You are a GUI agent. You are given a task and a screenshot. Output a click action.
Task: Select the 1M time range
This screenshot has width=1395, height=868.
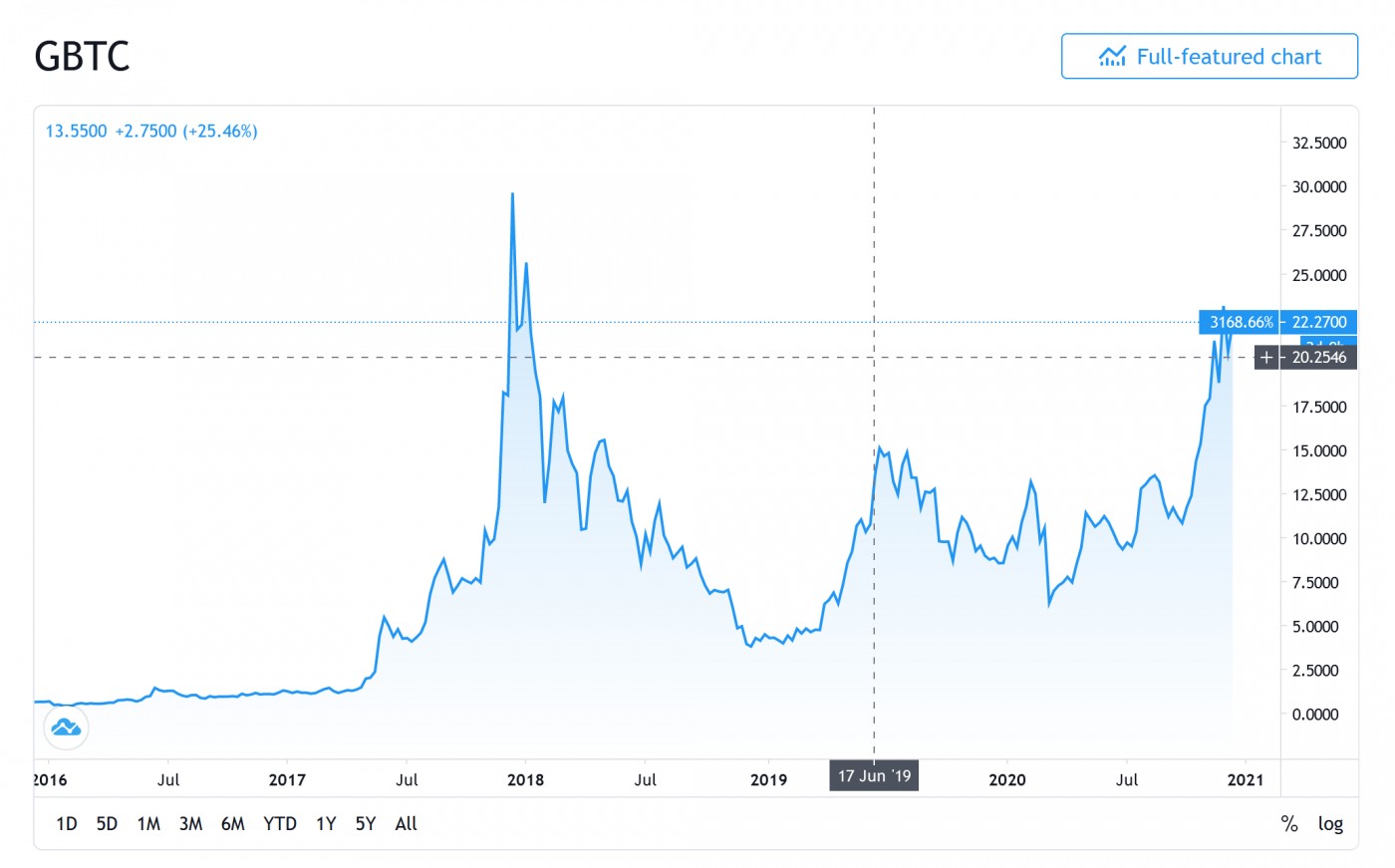tap(148, 824)
